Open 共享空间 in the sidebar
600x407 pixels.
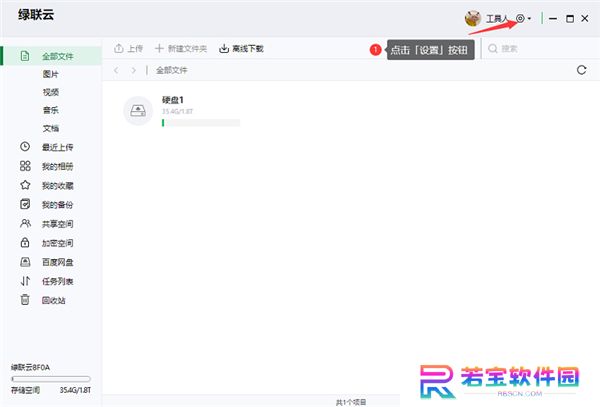[57, 224]
